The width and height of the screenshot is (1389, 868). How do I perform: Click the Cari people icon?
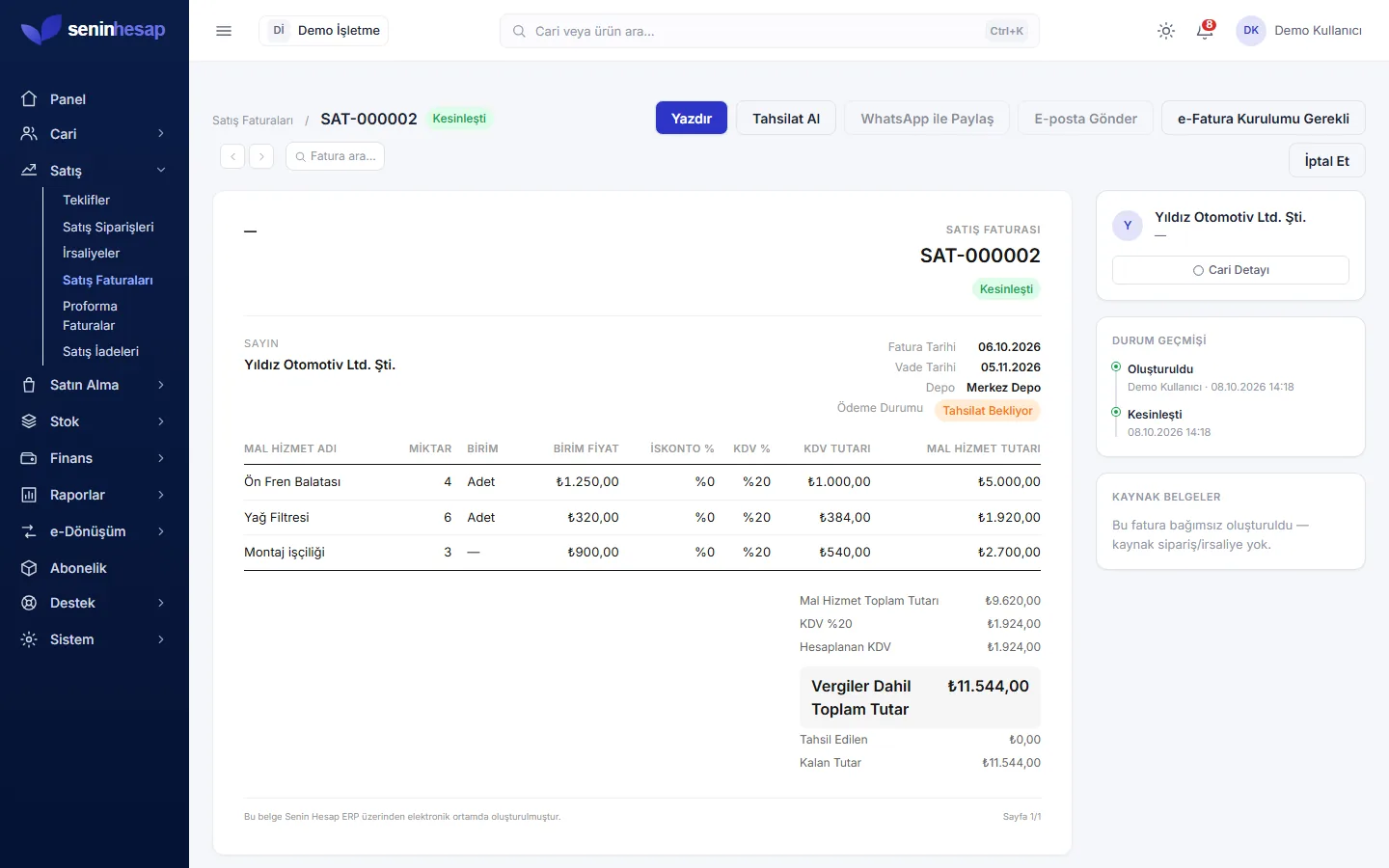tap(29, 134)
